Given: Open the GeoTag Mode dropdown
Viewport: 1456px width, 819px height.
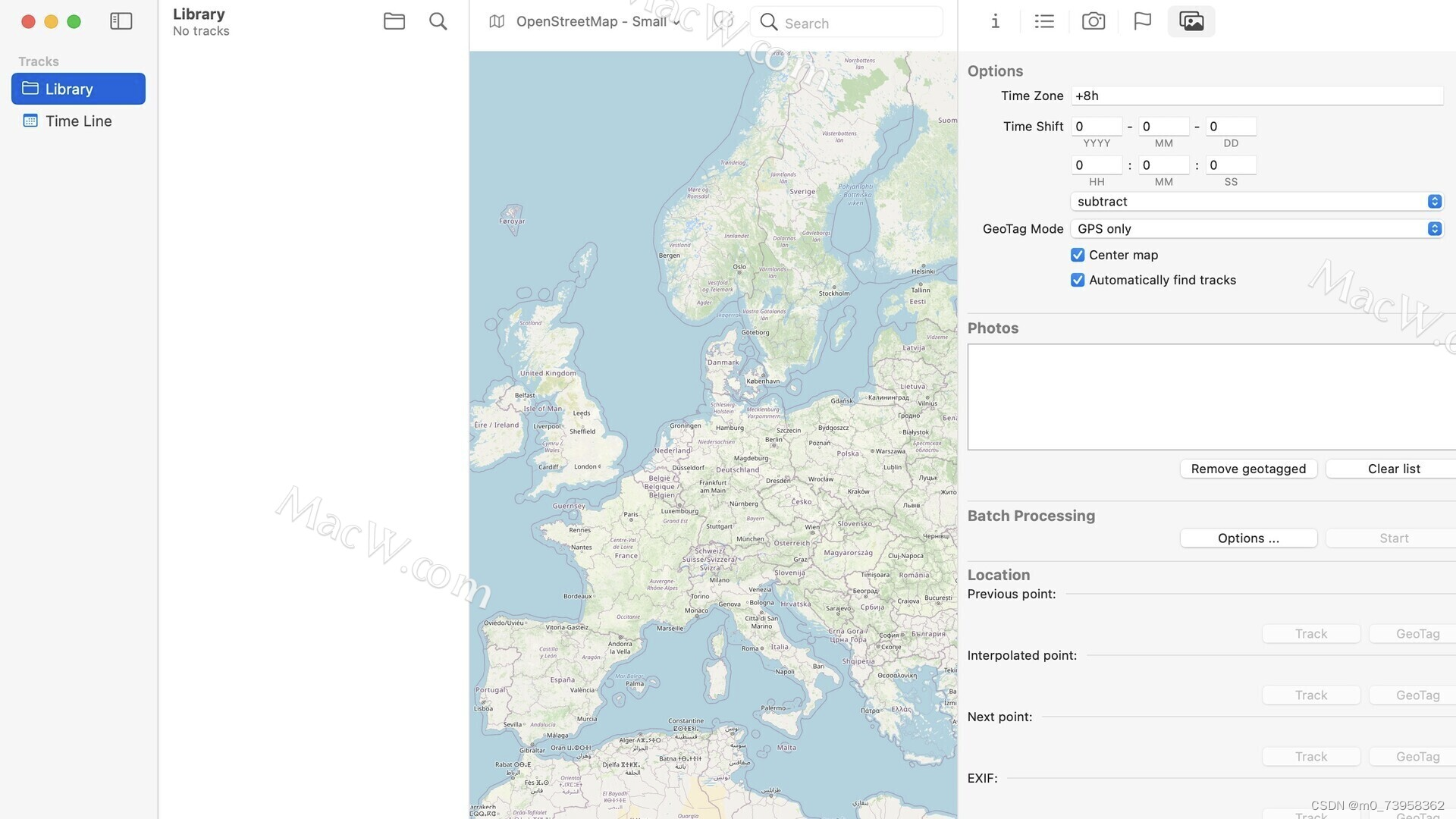Looking at the screenshot, I should 1256,229.
